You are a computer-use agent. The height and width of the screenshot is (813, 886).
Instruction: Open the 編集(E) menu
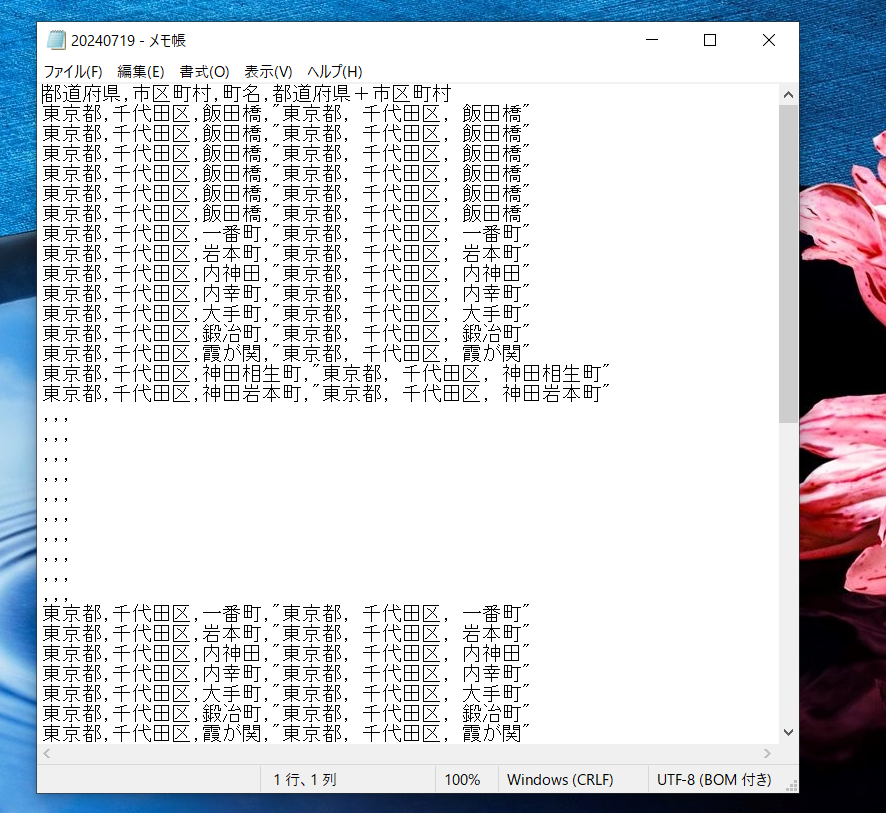point(141,72)
